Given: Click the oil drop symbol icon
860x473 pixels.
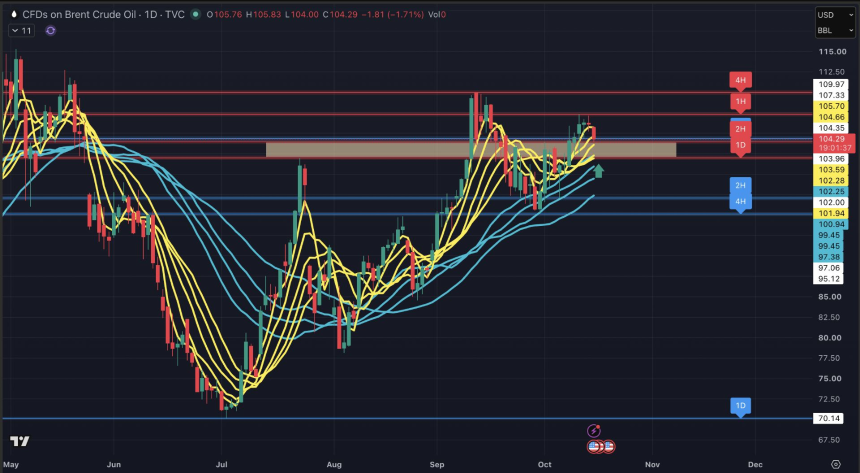Looking at the screenshot, I should point(14,14).
